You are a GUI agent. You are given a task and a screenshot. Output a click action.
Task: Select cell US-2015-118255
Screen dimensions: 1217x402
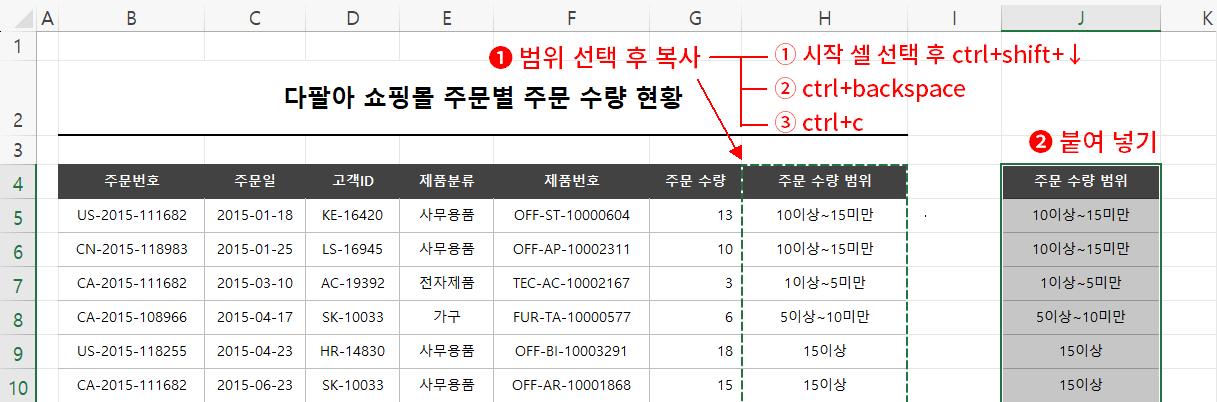131,352
